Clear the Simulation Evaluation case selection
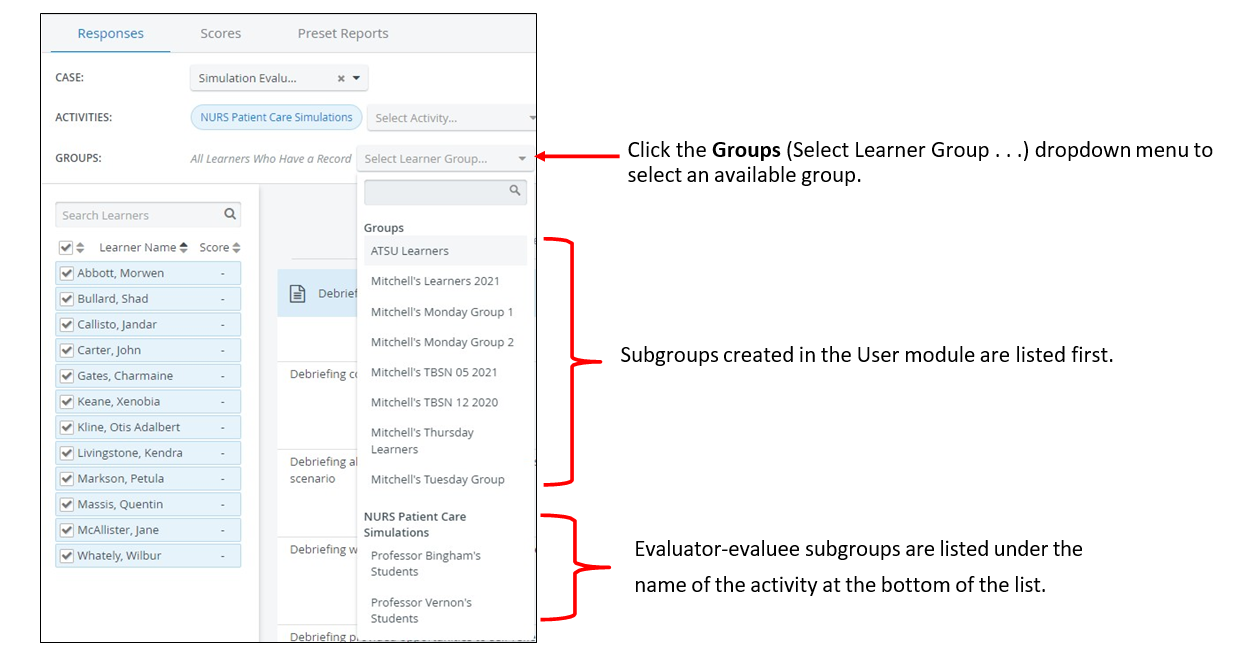The width and height of the screenshot is (1253, 654). pyautogui.click(x=341, y=78)
